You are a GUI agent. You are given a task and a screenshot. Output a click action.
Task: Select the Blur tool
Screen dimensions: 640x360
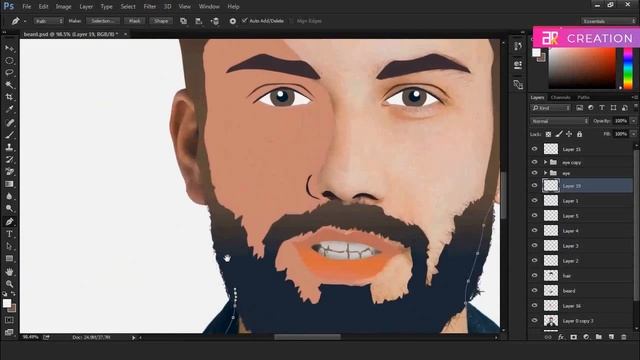(x=9, y=196)
